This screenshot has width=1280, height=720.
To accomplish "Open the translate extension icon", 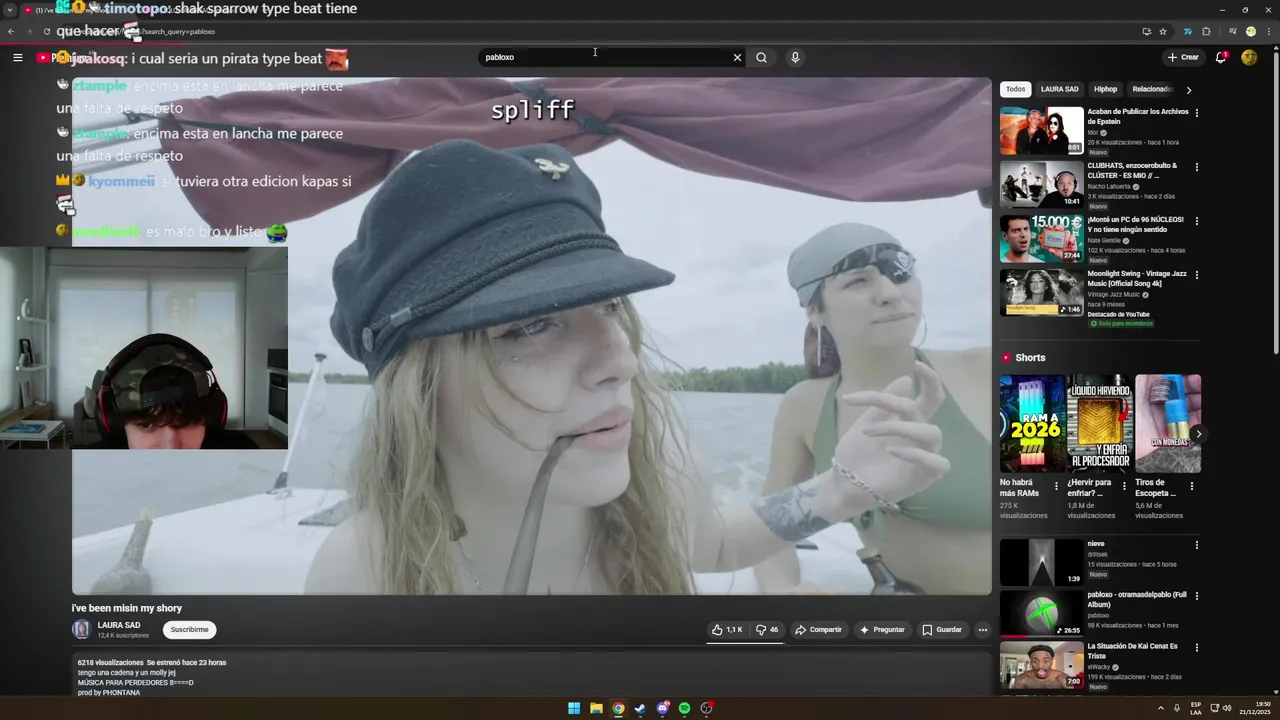I will (1188, 31).
